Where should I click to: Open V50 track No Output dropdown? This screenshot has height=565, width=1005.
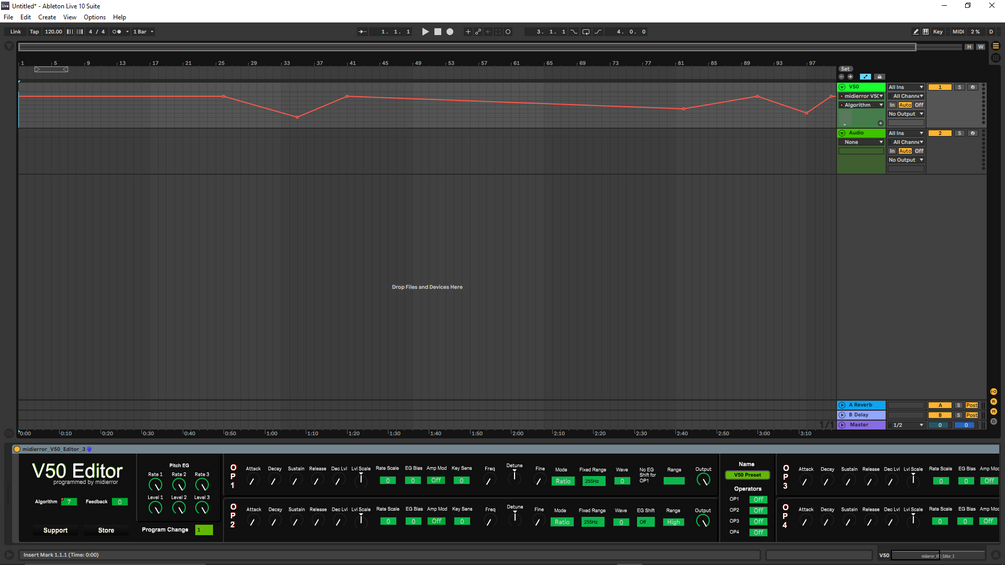(x=906, y=114)
